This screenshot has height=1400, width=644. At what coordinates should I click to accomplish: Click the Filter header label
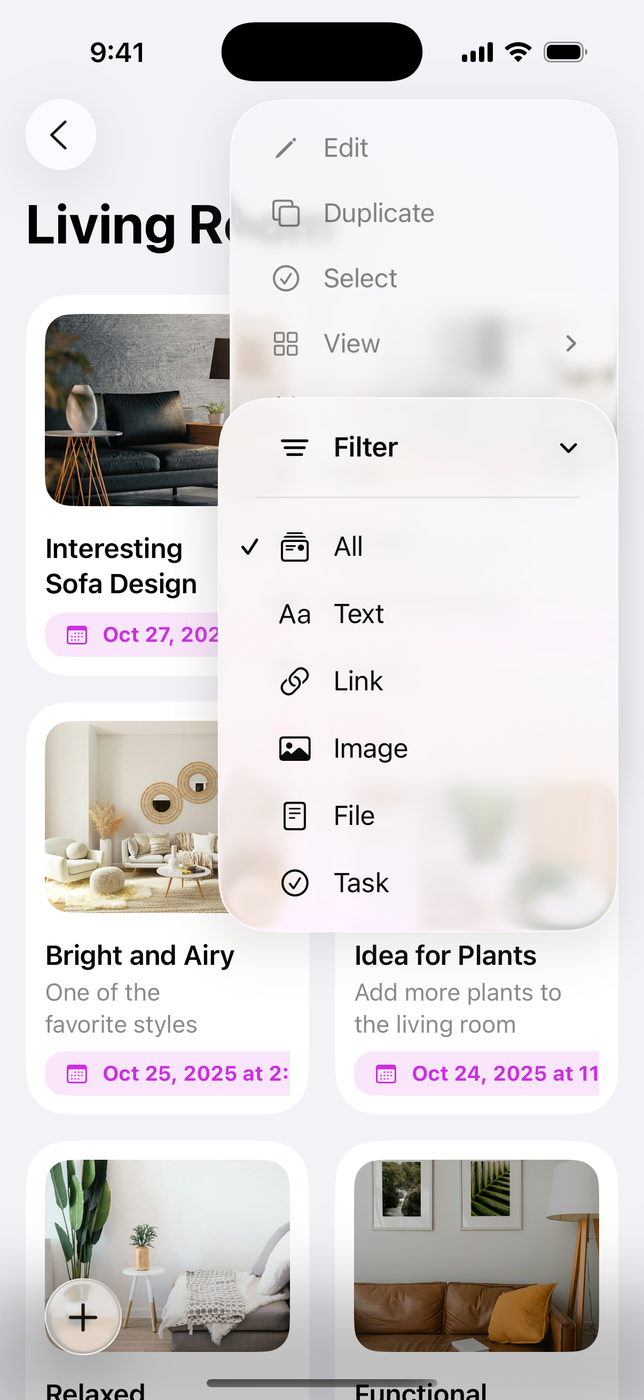pos(365,447)
